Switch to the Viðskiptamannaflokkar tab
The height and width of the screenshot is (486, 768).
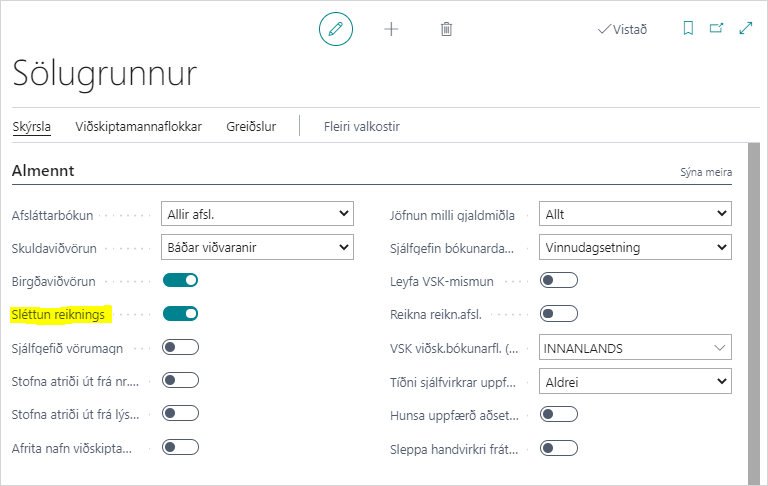point(138,126)
